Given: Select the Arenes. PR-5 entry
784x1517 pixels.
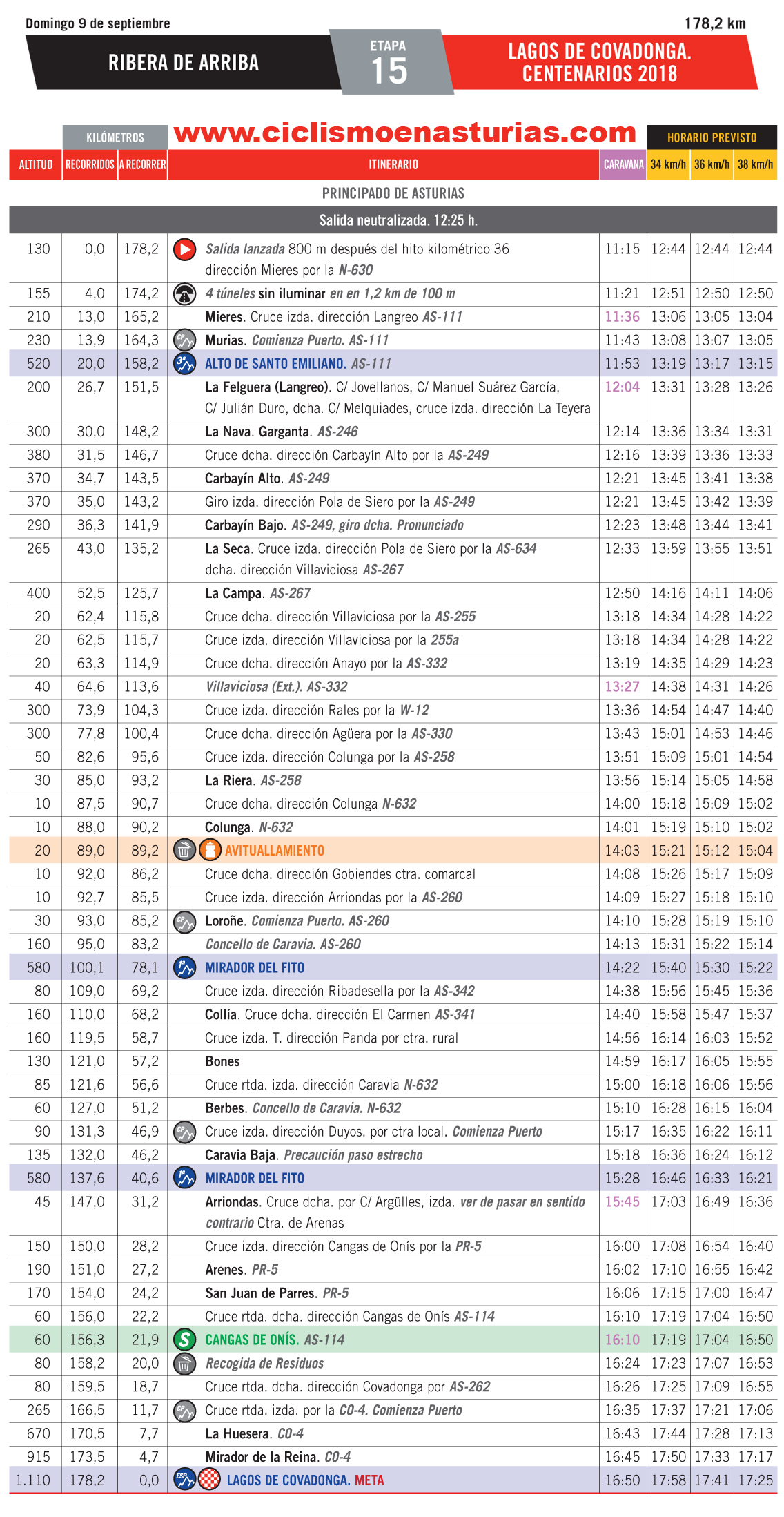Looking at the screenshot, I should [x=242, y=1270].
